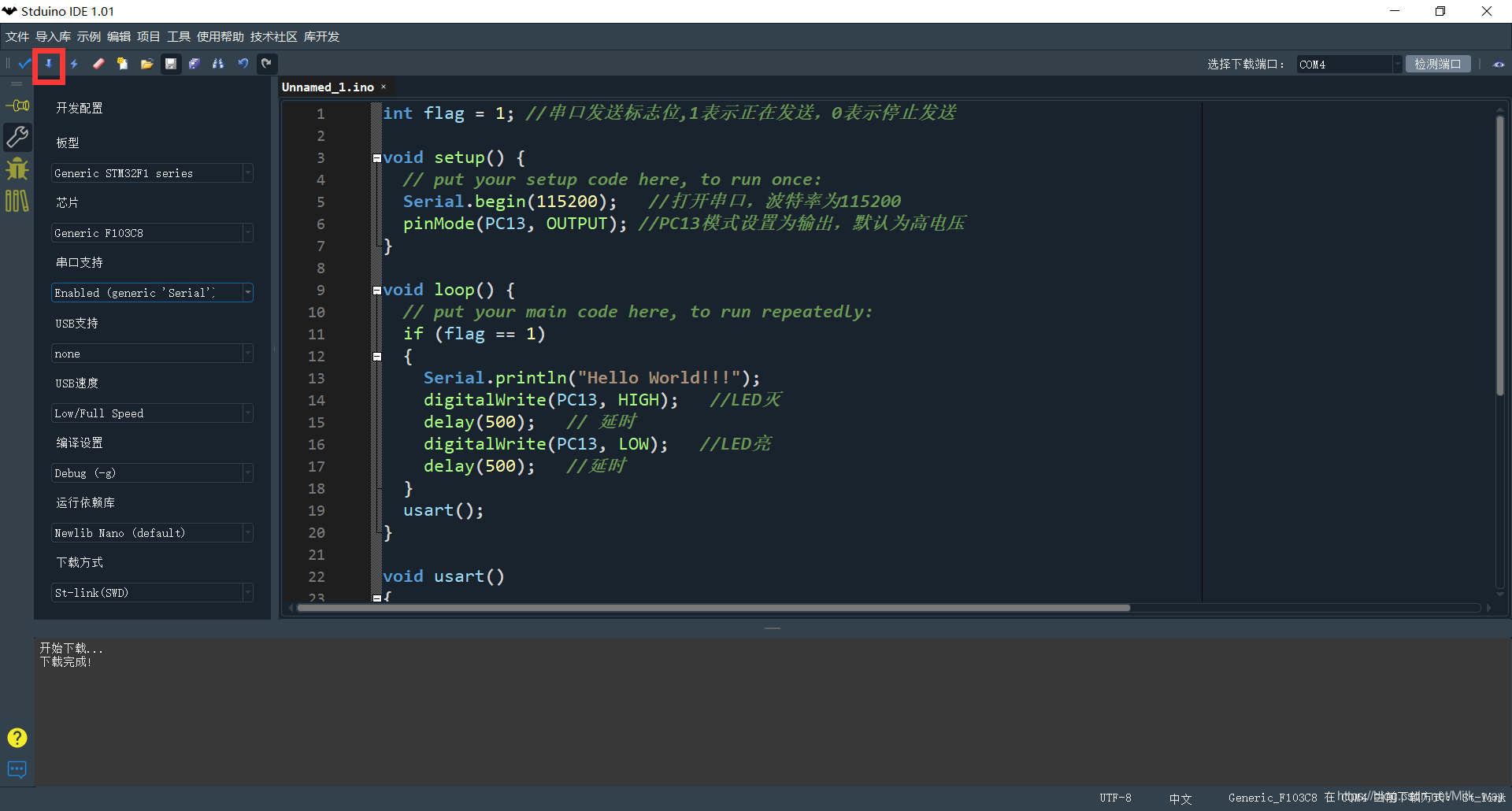
Task: Click the 下载完成! output message
Action: tap(66, 662)
